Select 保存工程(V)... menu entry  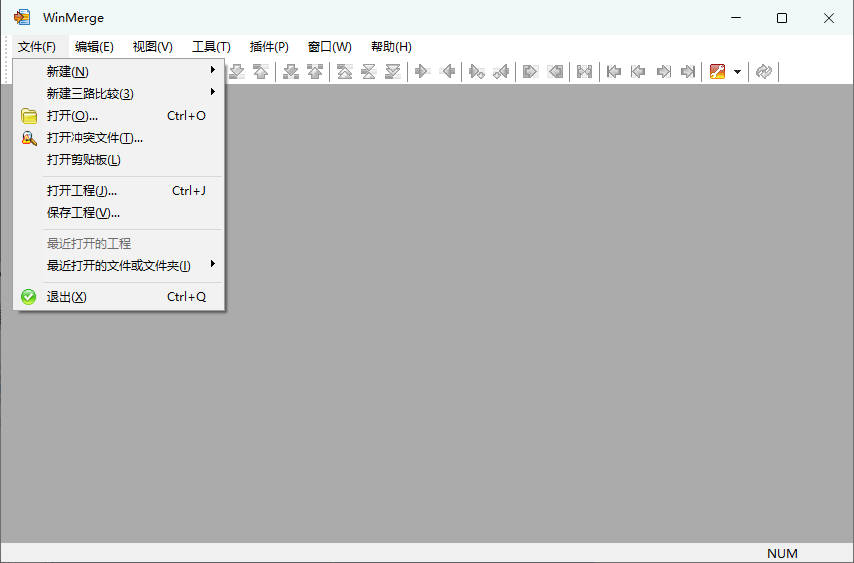119,213
